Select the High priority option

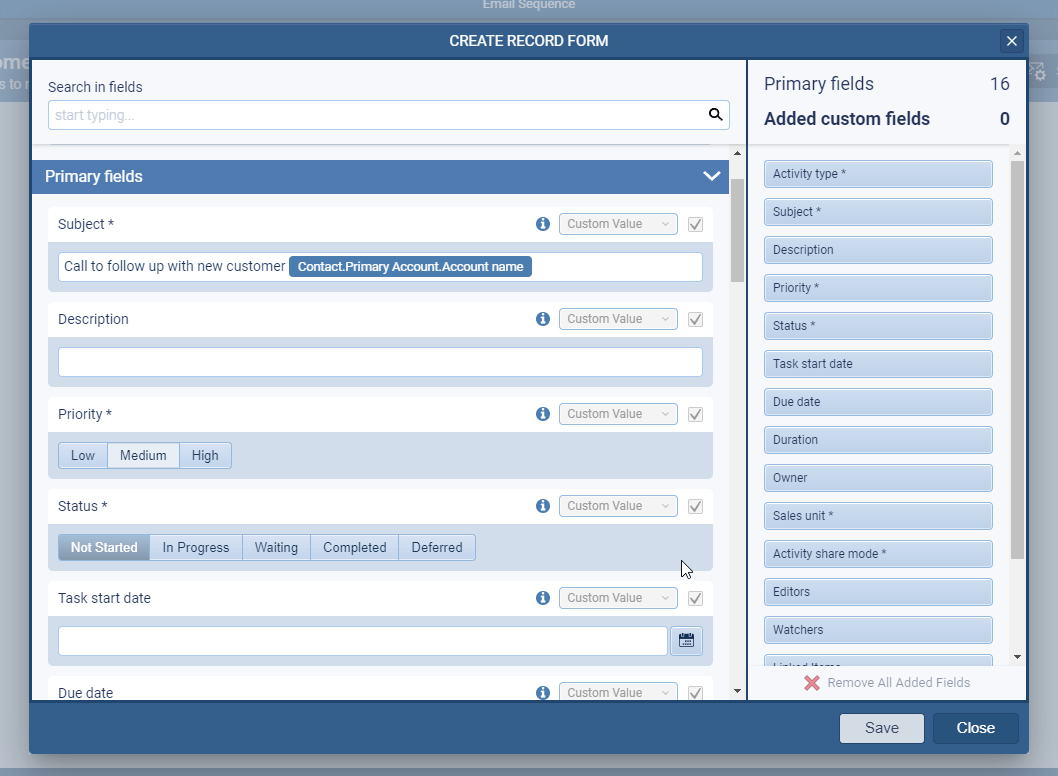pyautogui.click(x=205, y=455)
